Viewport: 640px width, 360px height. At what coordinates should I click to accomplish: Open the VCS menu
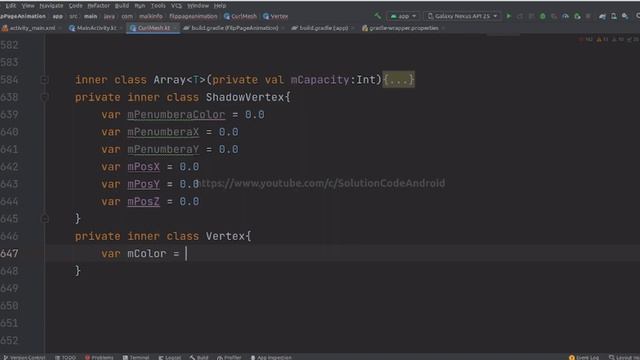[x=176, y=6]
